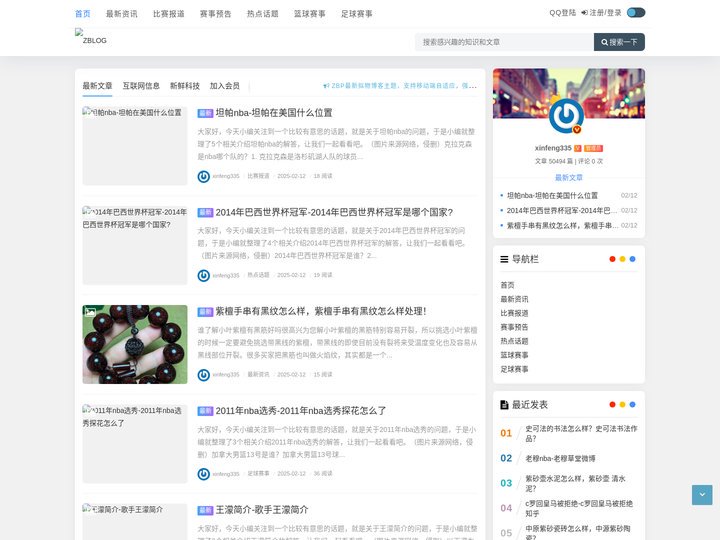Click verified badge beside xinfeng335
The width and height of the screenshot is (720, 540).
(578, 148)
